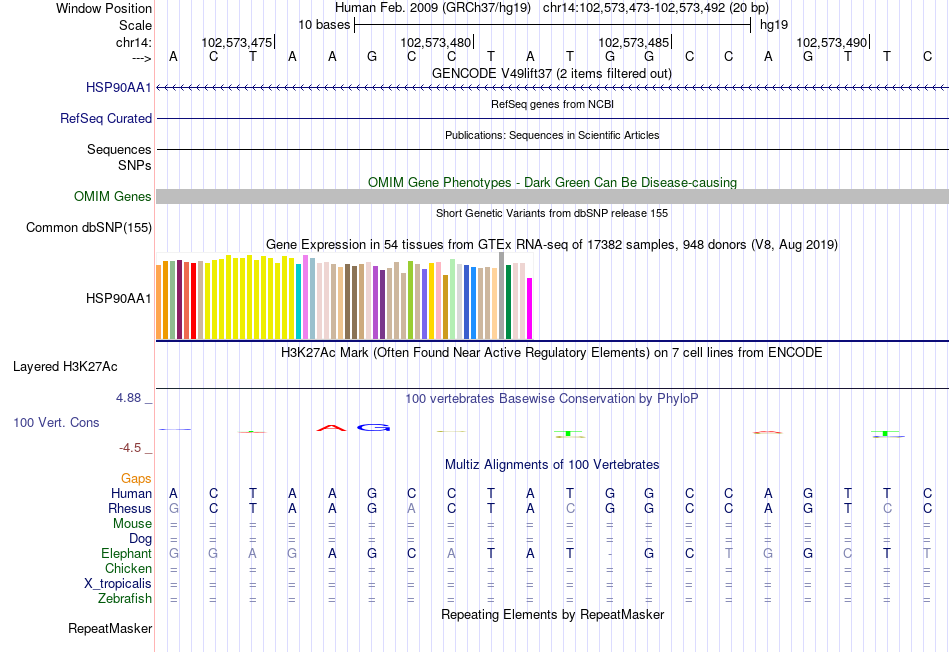This screenshot has width=950, height=652.
Task: Open Short Genetic Variants from dbSNP title
Action: tap(552, 213)
